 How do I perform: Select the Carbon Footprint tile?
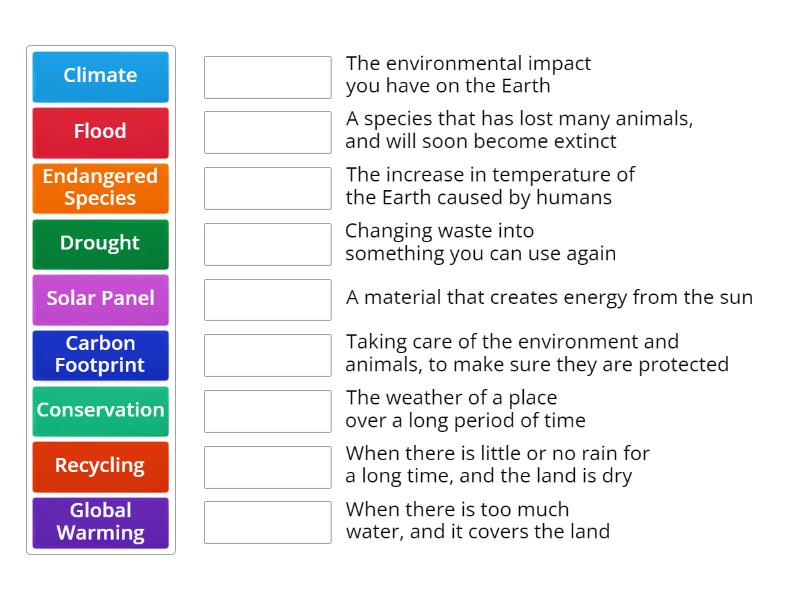tap(100, 355)
